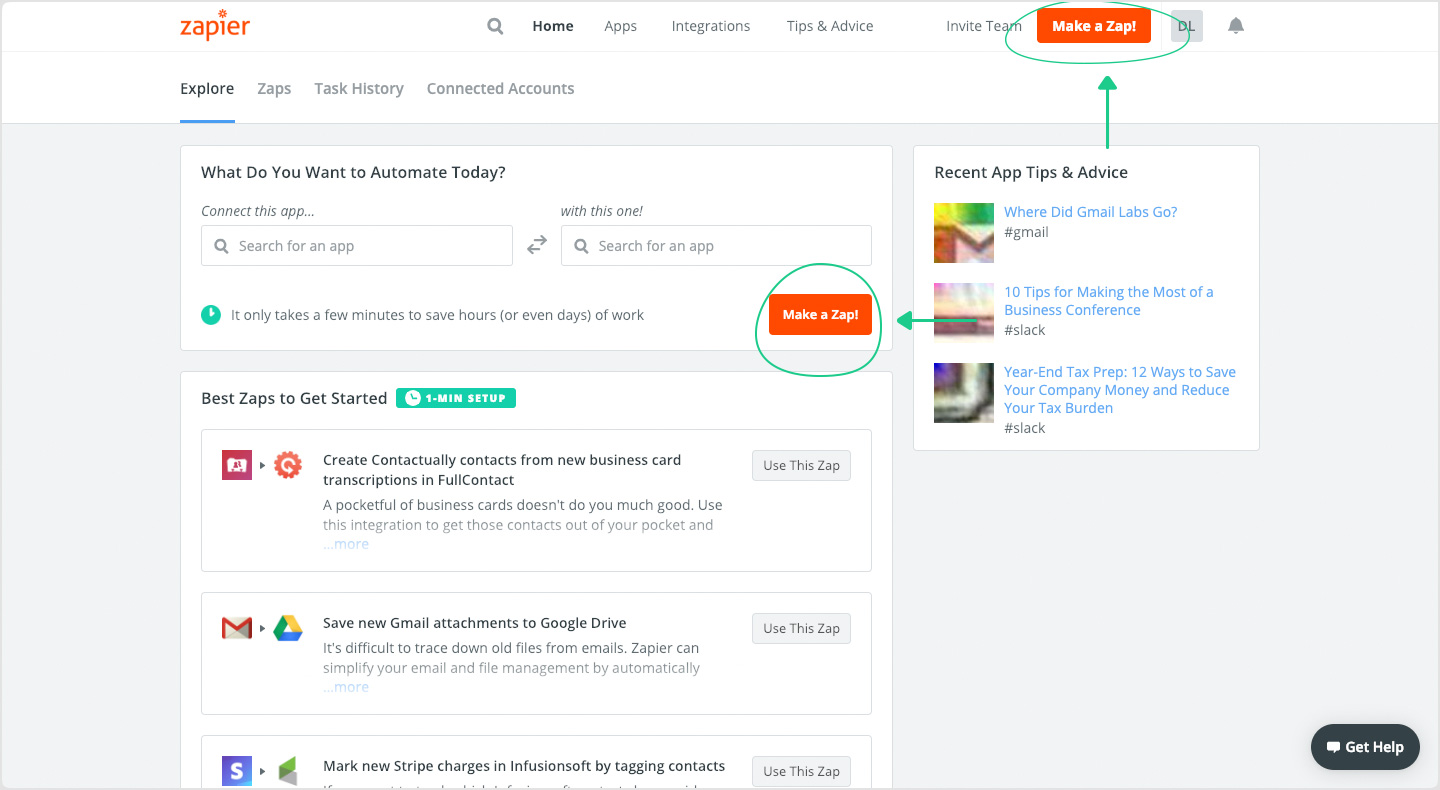Open the Apps menu item
Screen dimensions: 1440x790
(620, 26)
